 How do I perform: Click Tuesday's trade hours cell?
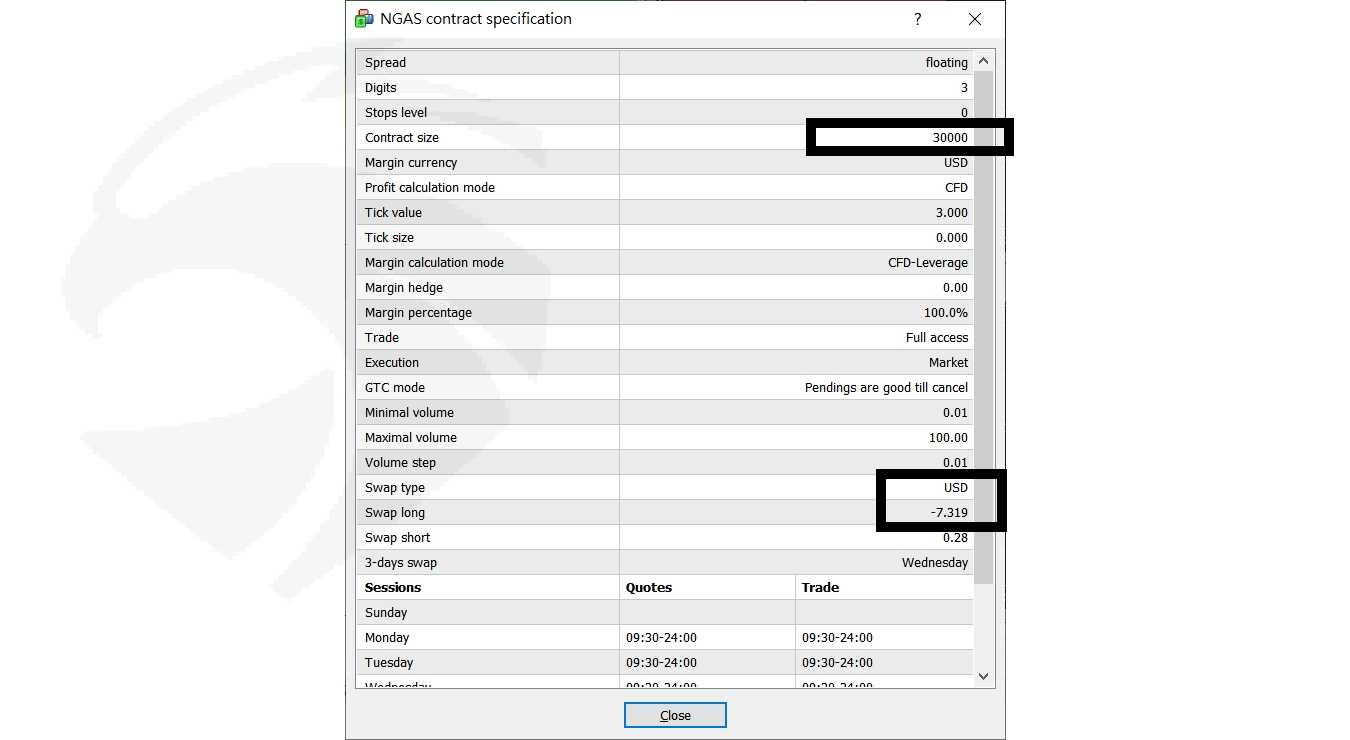(837, 663)
